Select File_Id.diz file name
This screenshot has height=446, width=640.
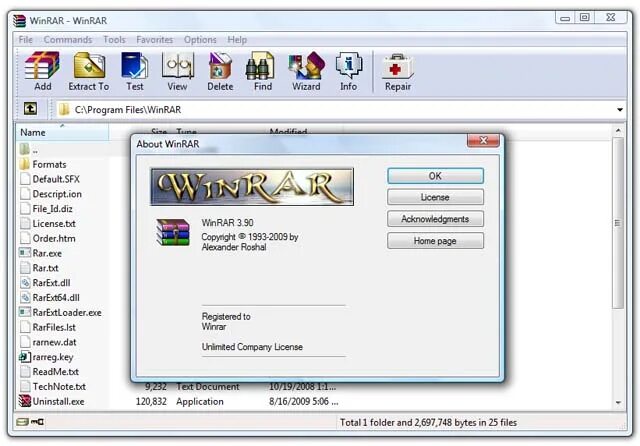pos(53,209)
